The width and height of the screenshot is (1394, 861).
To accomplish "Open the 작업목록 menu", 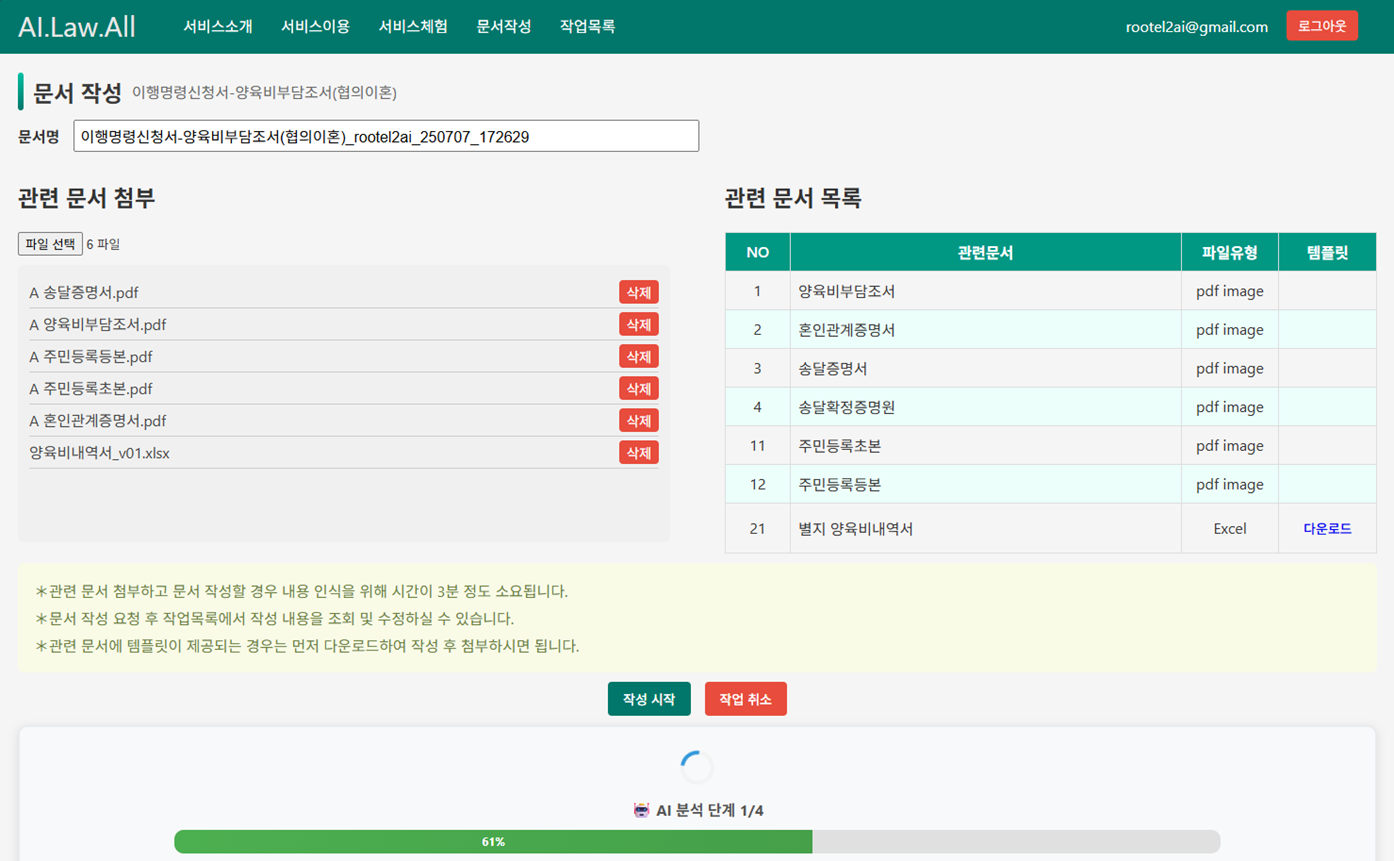I will pos(588,27).
